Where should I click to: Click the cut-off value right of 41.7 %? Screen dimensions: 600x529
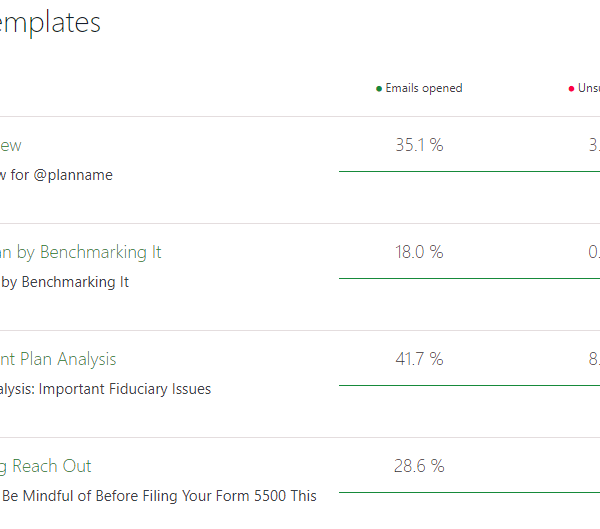click(x=593, y=359)
